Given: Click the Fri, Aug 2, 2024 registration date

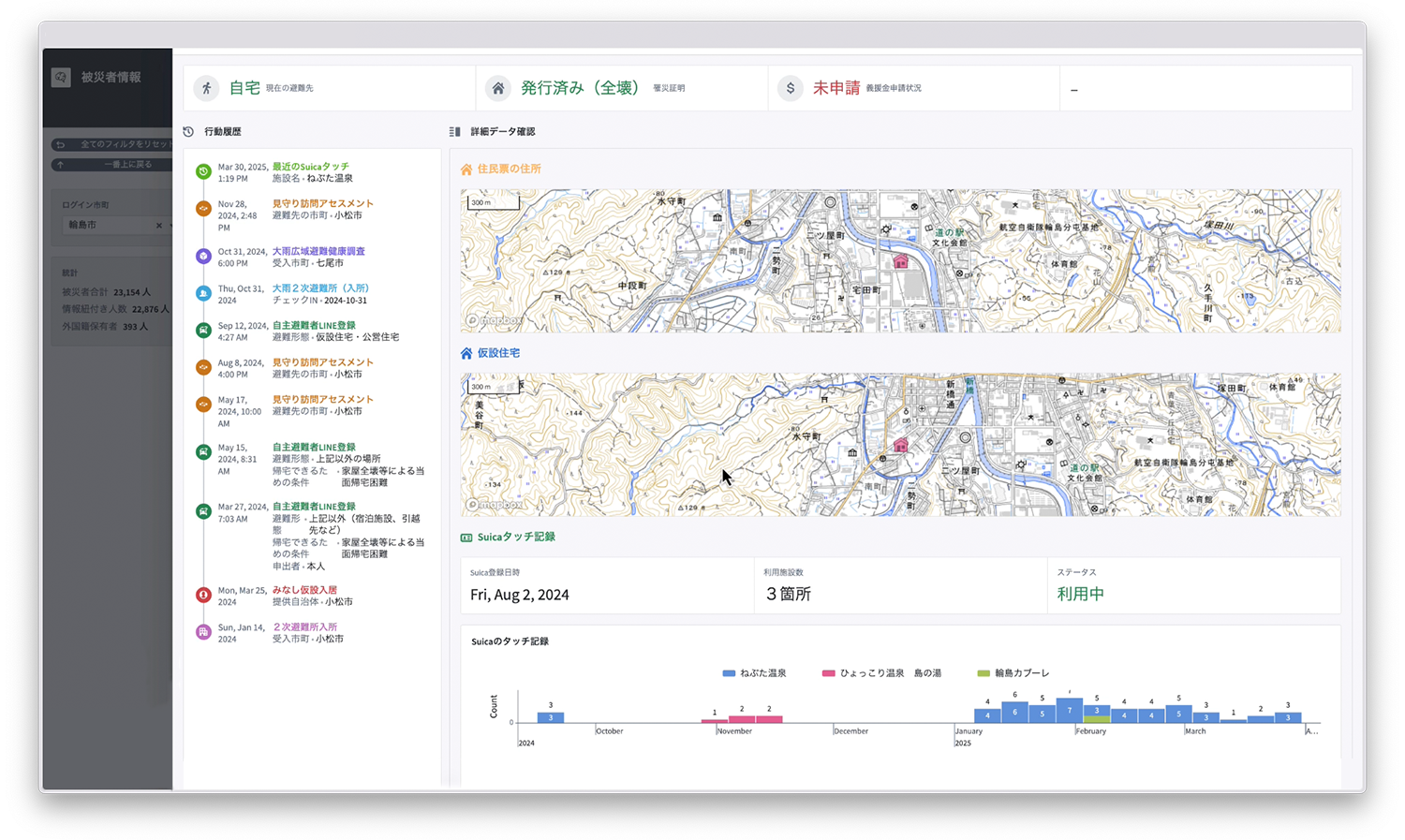Looking at the screenshot, I should click(520, 595).
